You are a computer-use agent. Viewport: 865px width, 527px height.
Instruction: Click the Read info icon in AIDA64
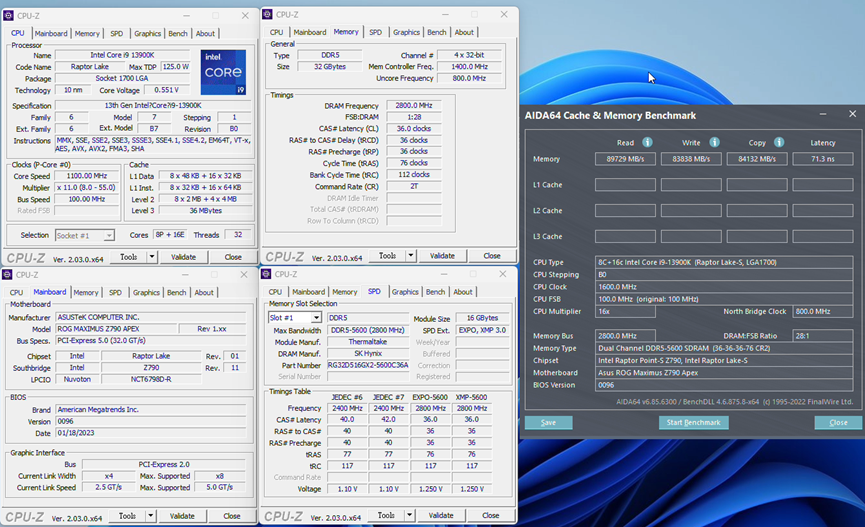[x=647, y=142]
